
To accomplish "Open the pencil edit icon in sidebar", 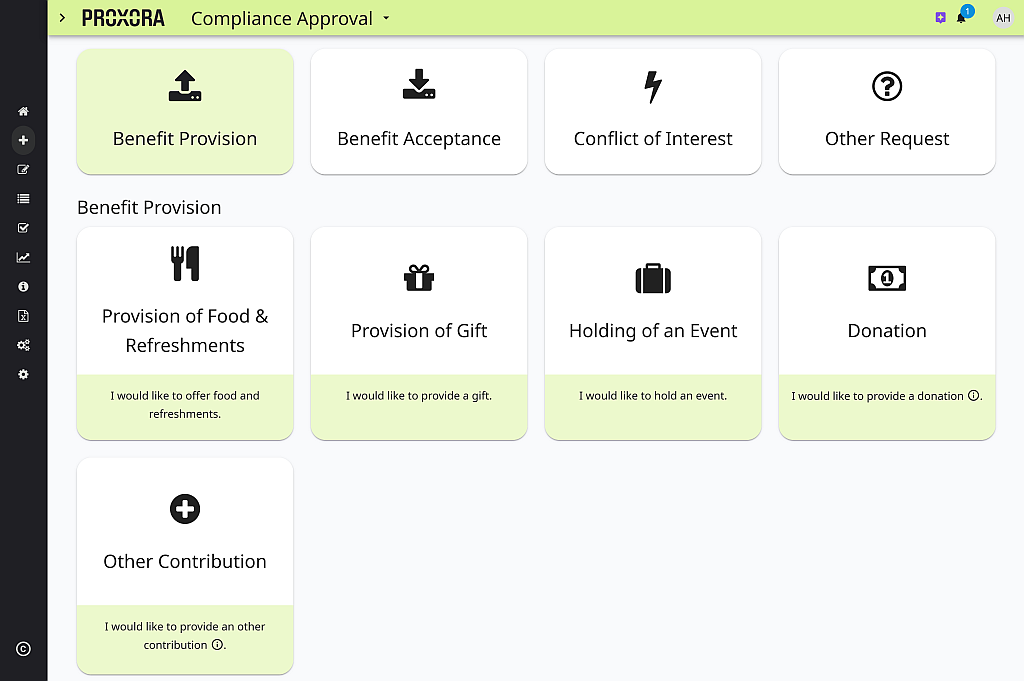I will click(x=23, y=170).
